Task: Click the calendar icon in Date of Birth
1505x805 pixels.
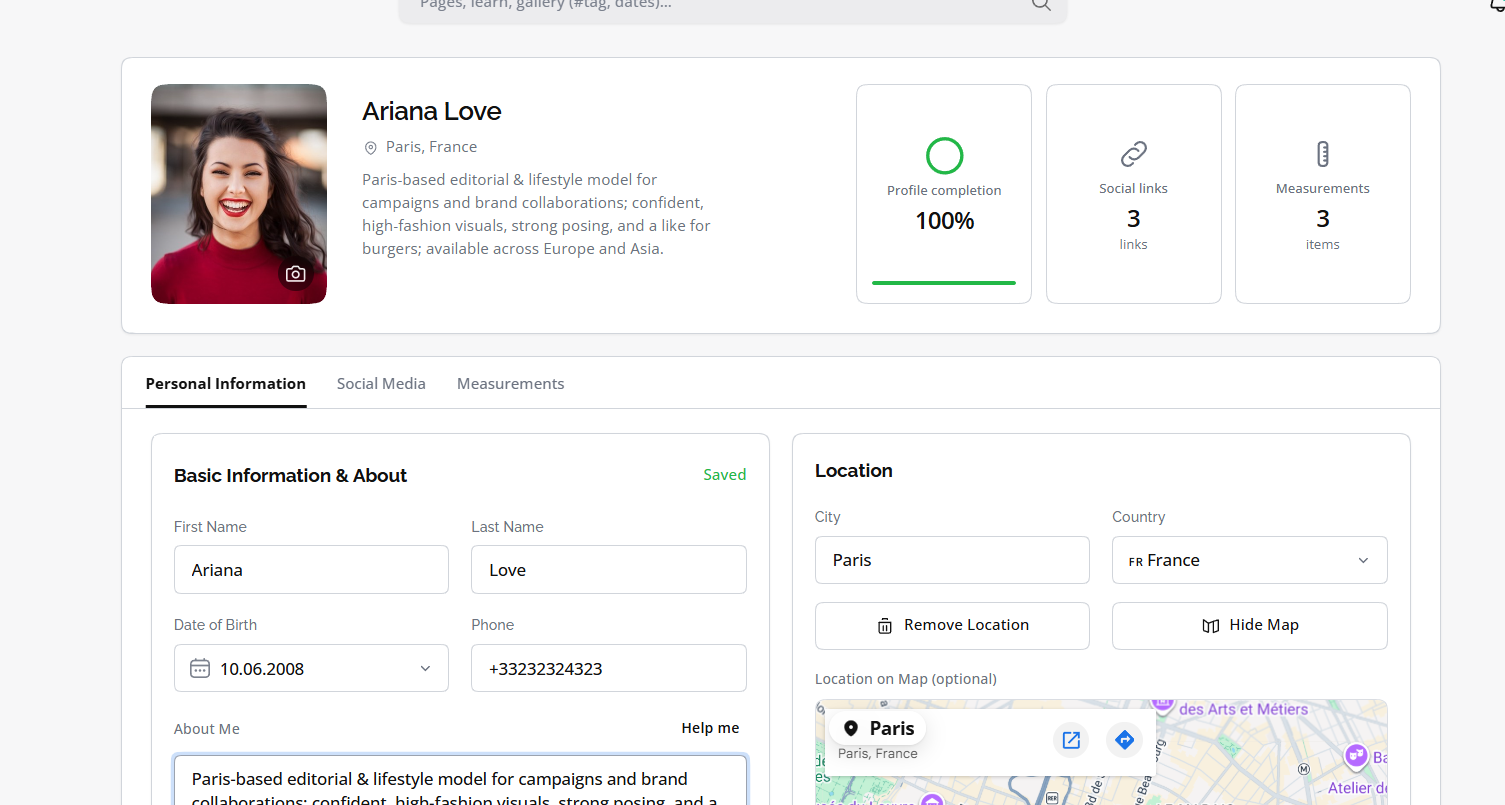Action: tap(200, 668)
